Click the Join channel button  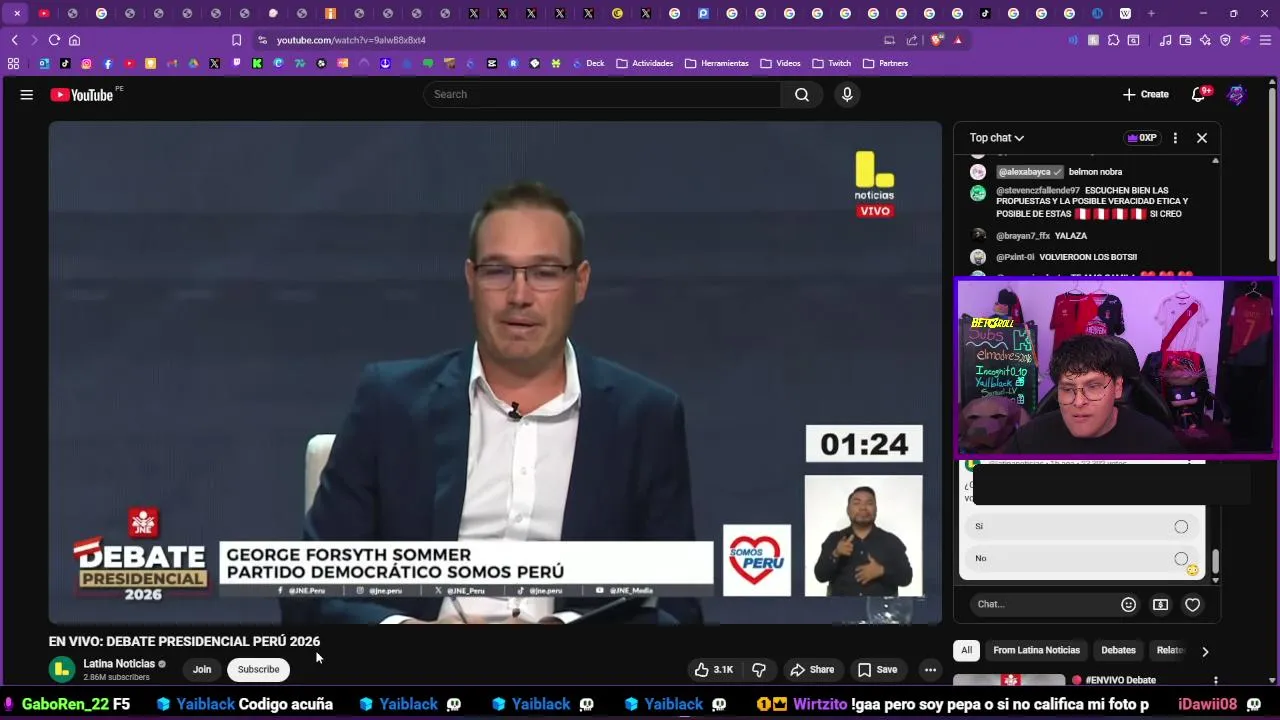(202, 670)
